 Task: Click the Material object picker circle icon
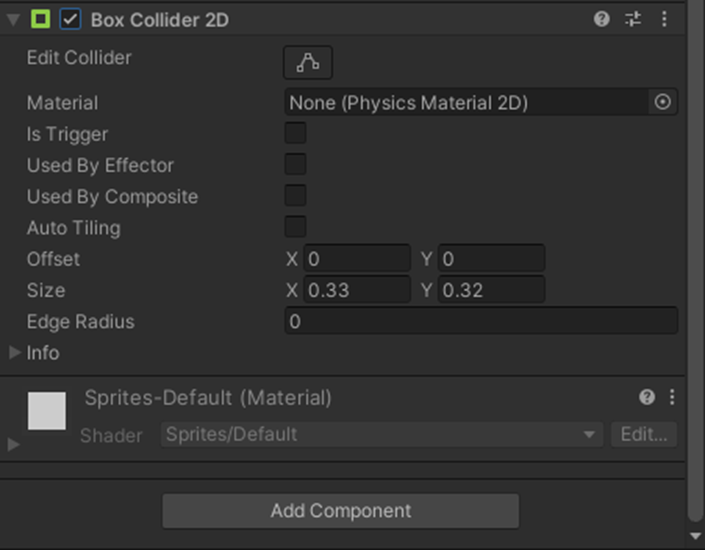tap(662, 102)
